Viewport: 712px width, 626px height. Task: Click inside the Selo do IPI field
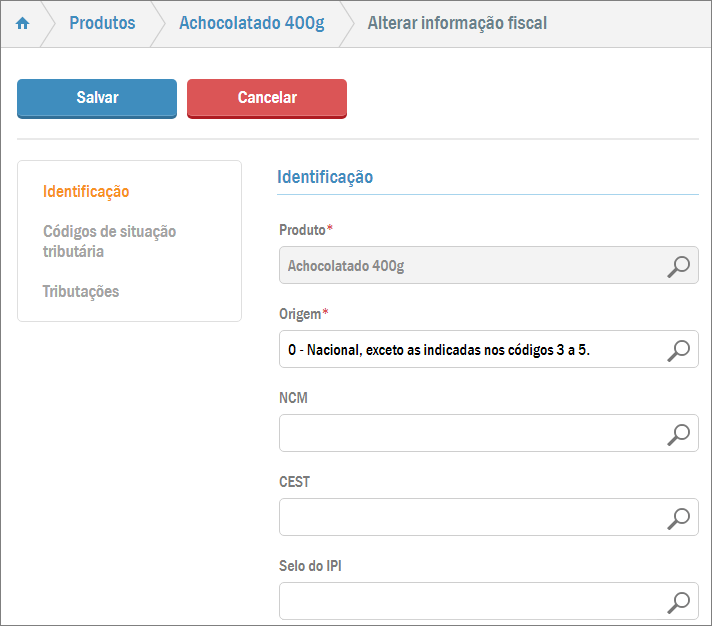[x=470, y=602]
